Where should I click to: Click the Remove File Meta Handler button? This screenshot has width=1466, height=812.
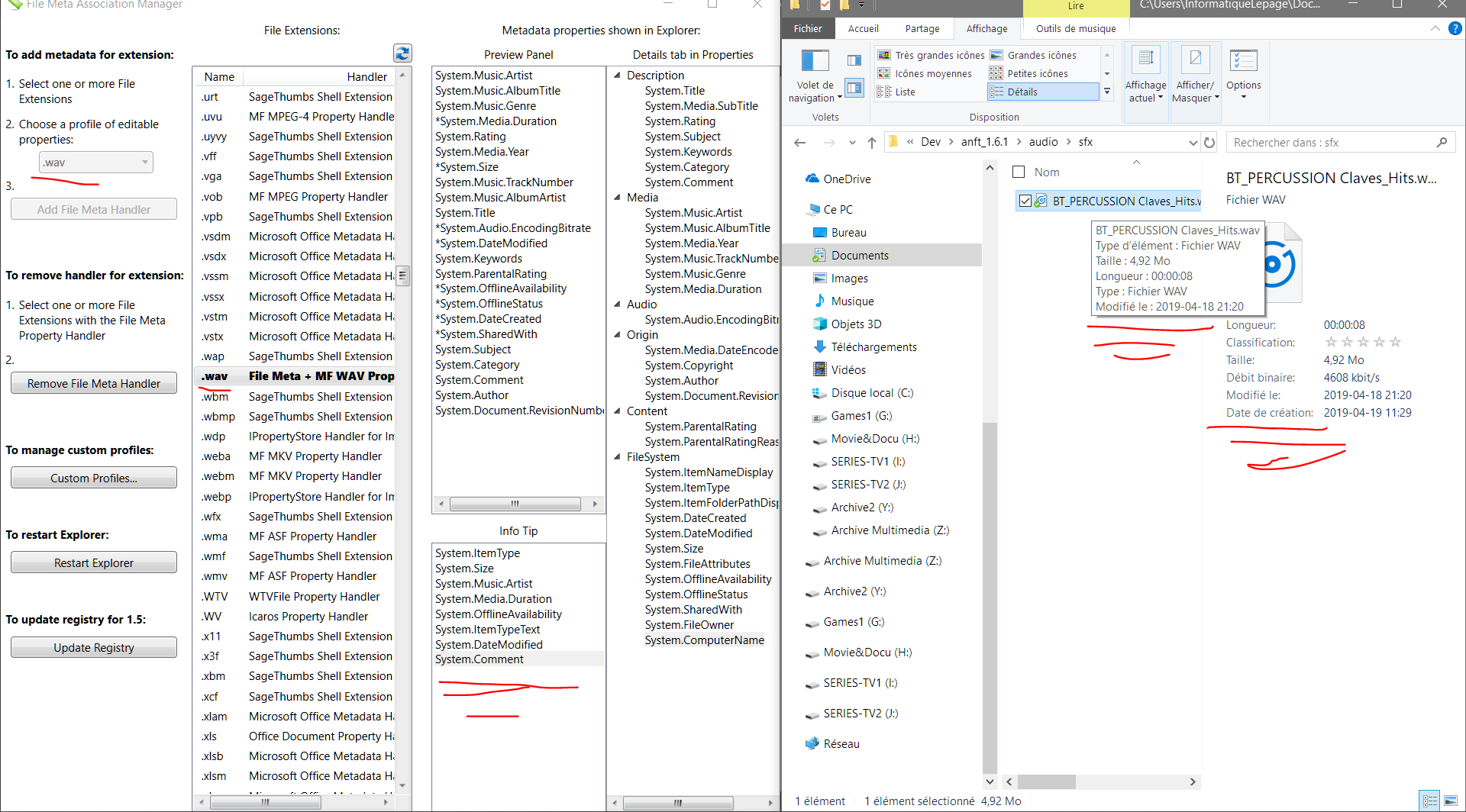[94, 382]
